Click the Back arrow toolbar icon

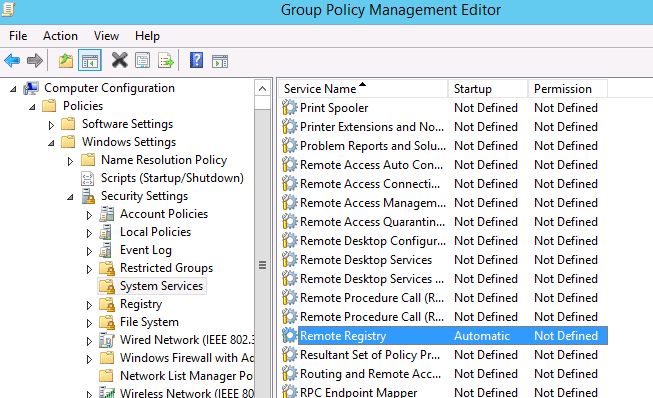point(12,61)
